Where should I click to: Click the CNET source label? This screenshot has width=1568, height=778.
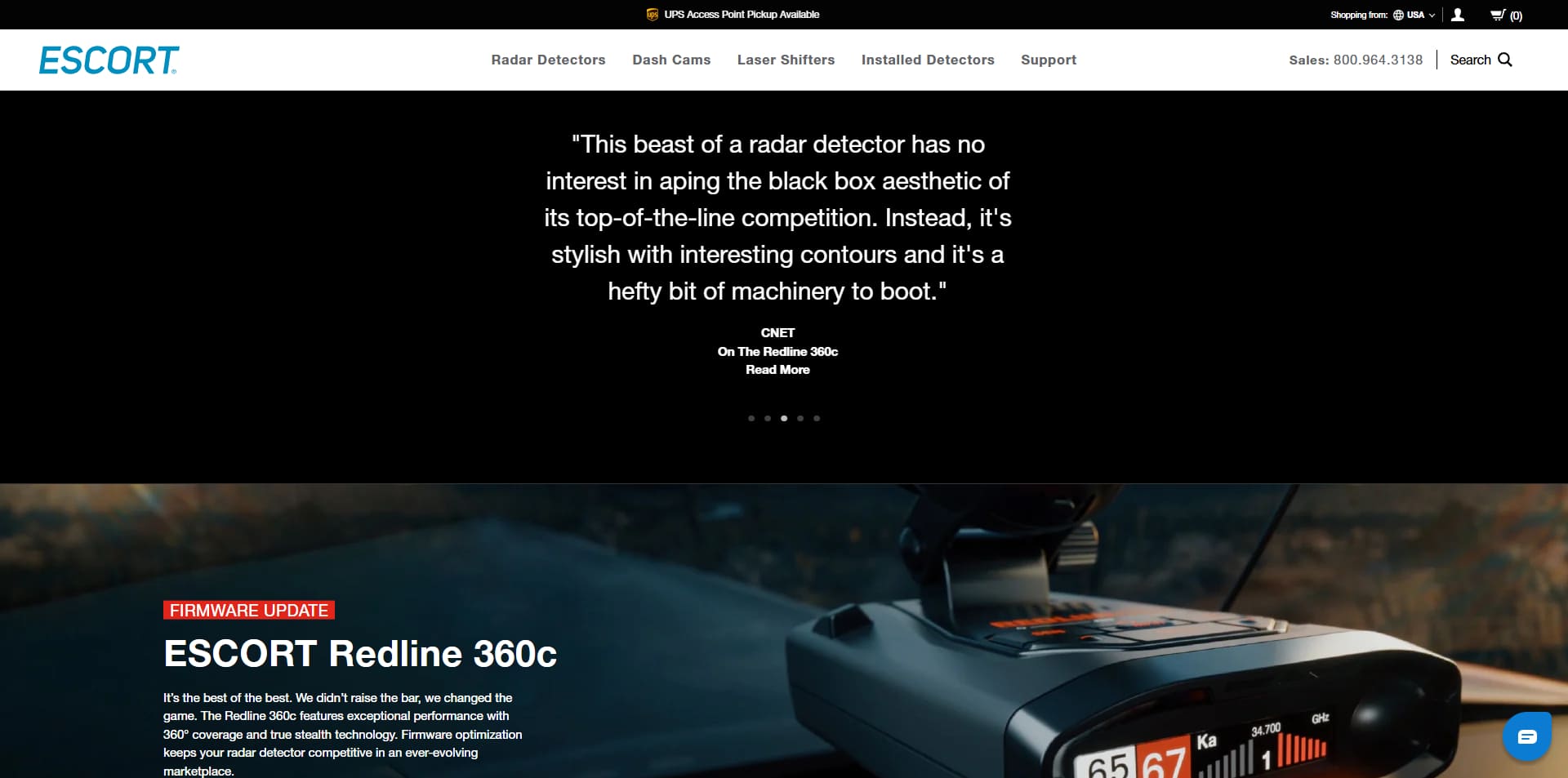pyautogui.click(x=777, y=333)
